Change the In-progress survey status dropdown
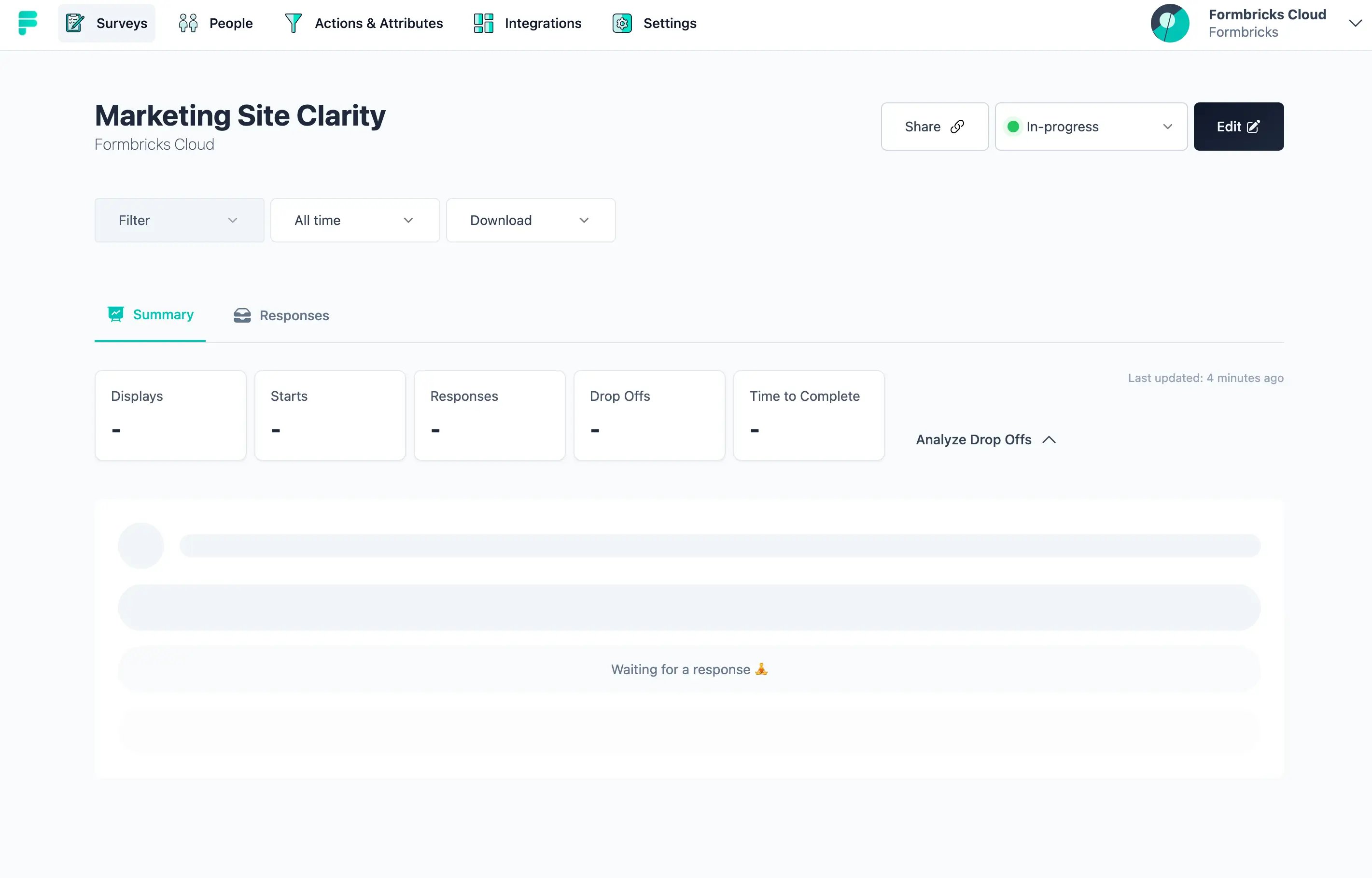Image resolution: width=1372 pixels, height=878 pixels. click(1091, 127)
